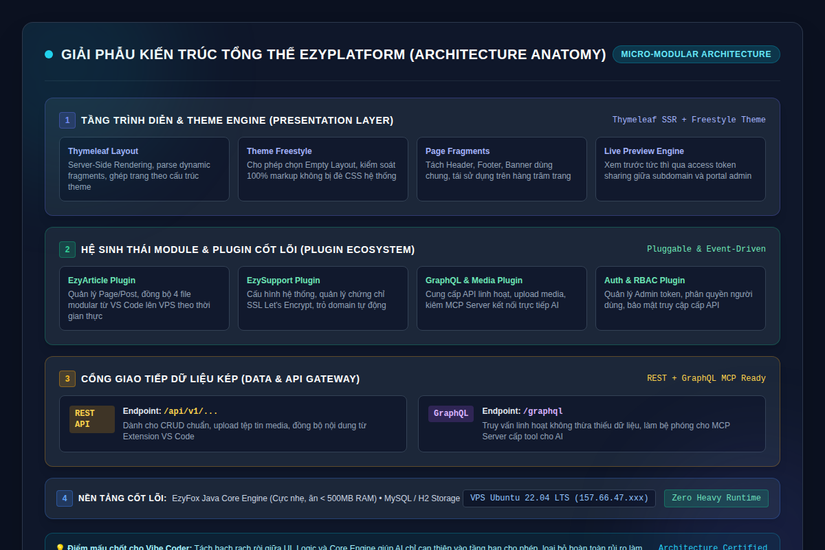Select the number 4 layer badge

[64, 498]
